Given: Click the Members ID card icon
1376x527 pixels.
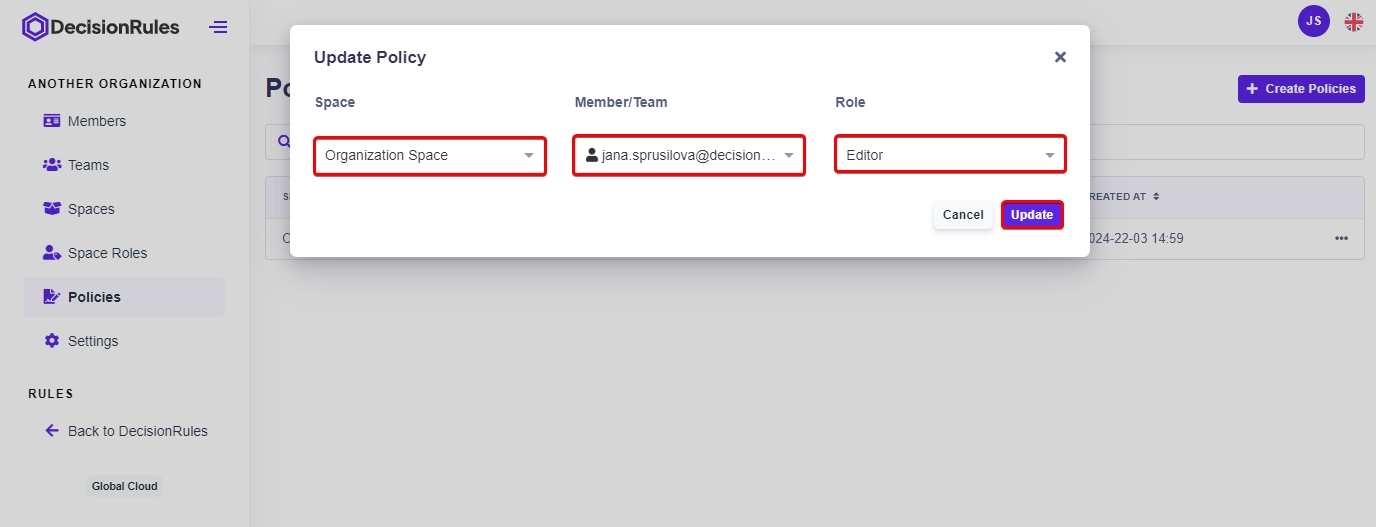Looking at the screenshot, I should pos(52,121).
